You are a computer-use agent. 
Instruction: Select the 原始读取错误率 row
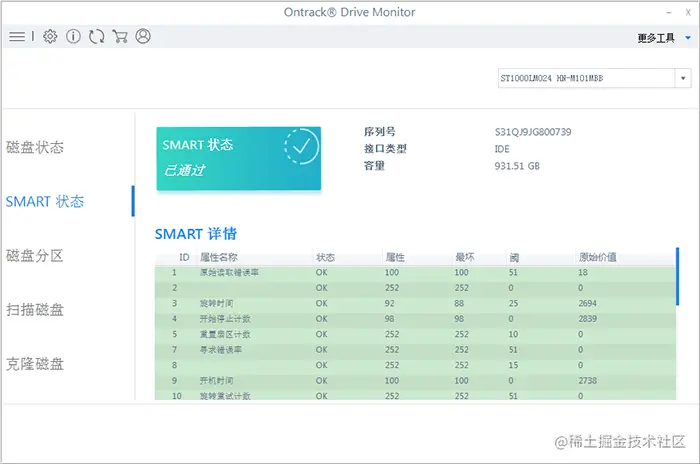pyautogui.click(x=415, y=272)
